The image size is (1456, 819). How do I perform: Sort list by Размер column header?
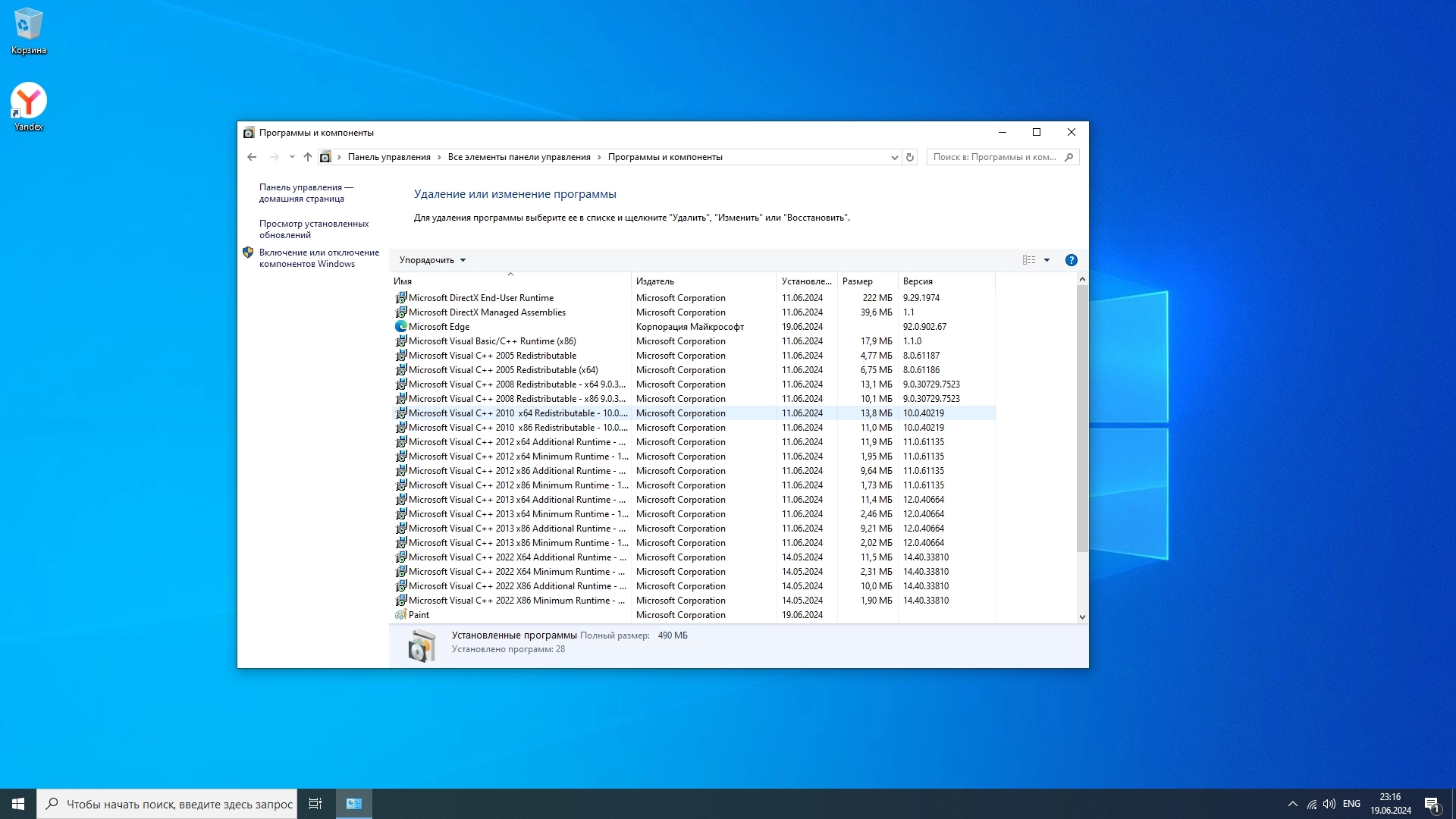click(x=858, y=281)
